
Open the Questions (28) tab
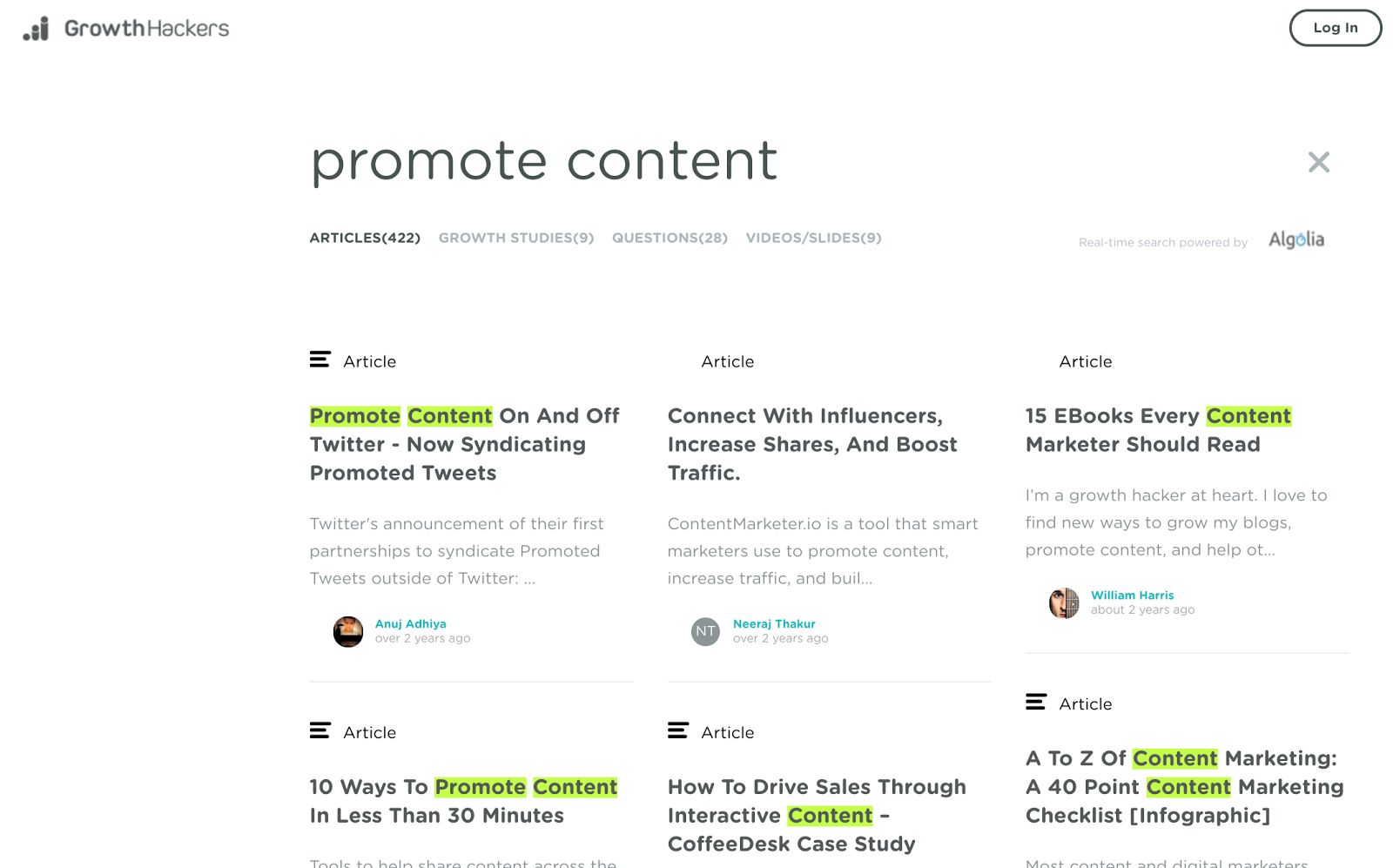(670, 238)
